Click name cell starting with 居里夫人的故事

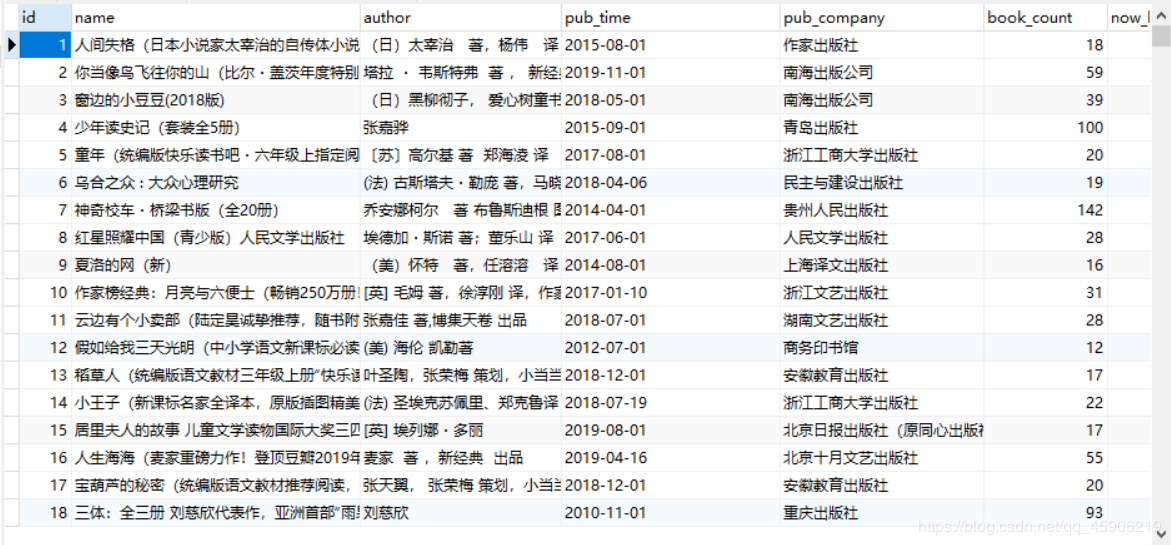point(216,431)
